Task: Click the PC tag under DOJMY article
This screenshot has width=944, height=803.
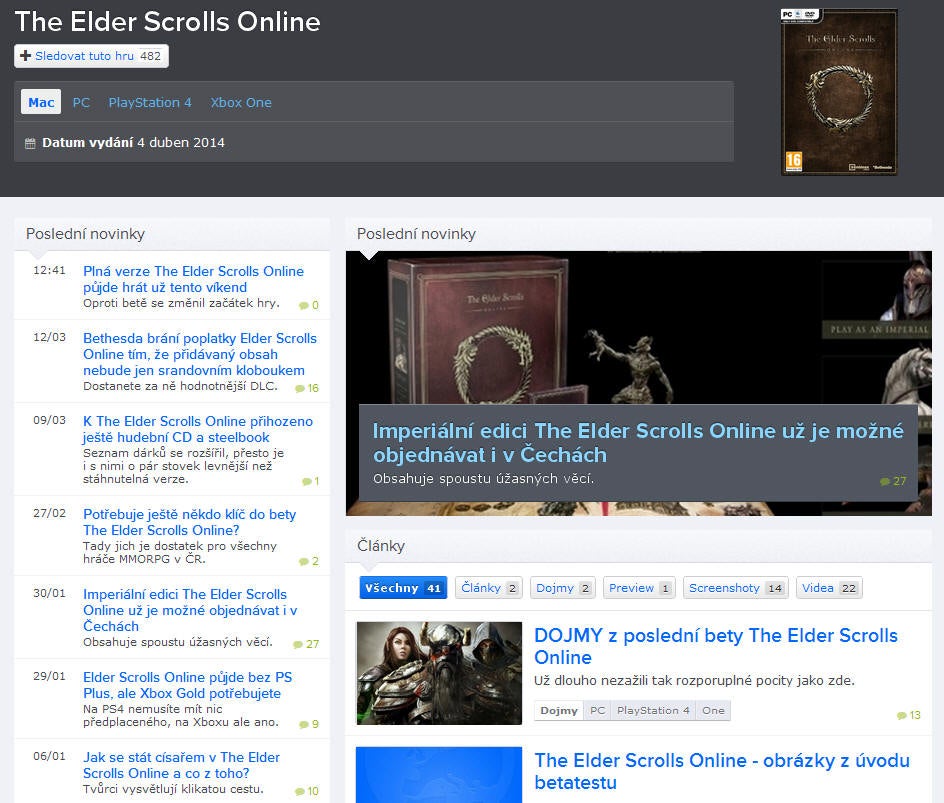Action: (x=597, y=710)
